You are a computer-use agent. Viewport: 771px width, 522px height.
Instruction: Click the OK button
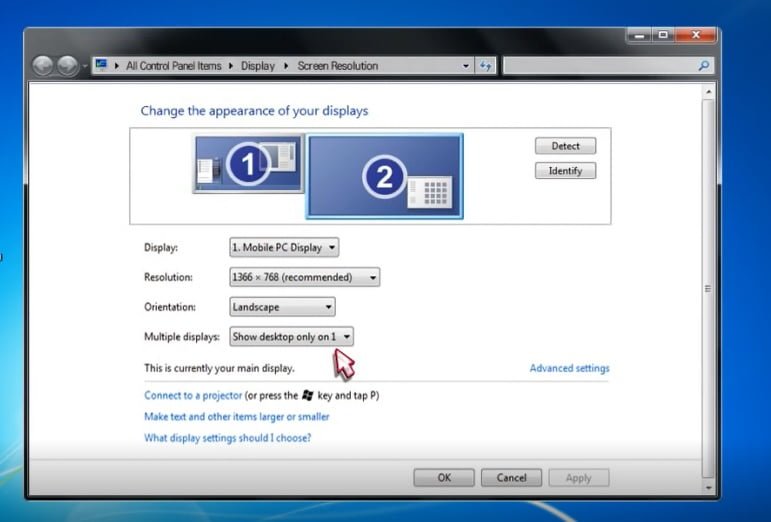click(x=444, y=478)
